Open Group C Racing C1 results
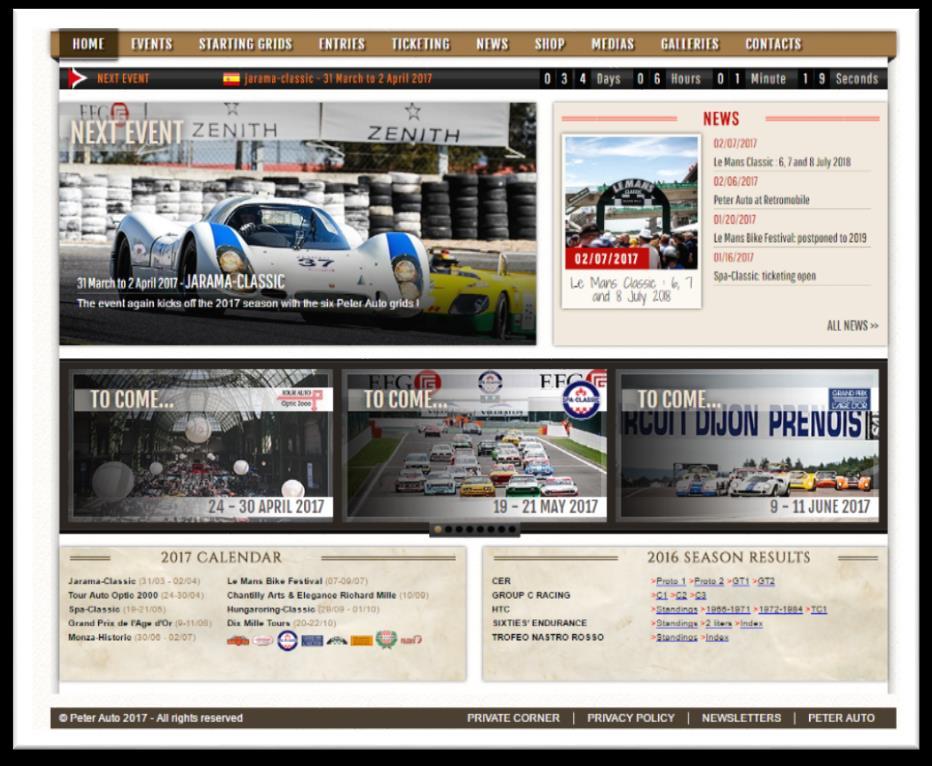 click(x=662, y=595)
